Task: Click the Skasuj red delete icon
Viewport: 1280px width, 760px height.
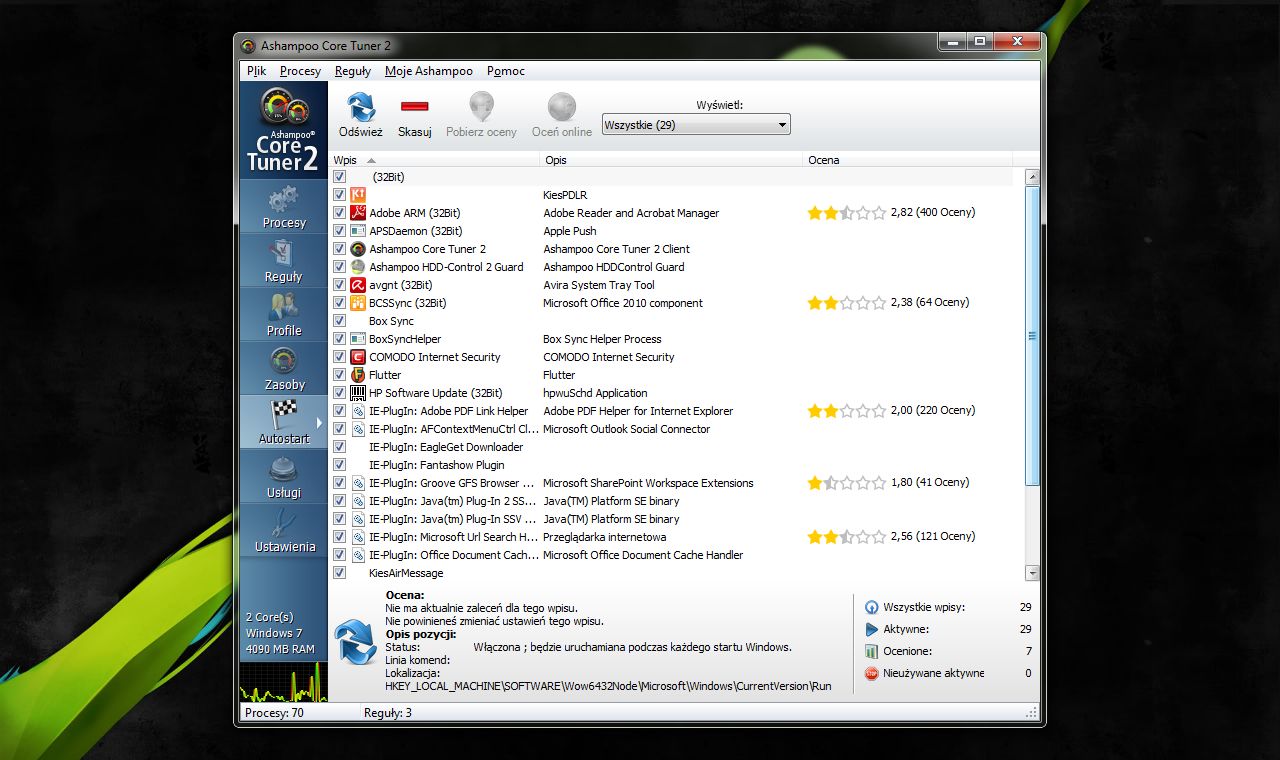Action: pyautogui.click(x=414, y=106)
